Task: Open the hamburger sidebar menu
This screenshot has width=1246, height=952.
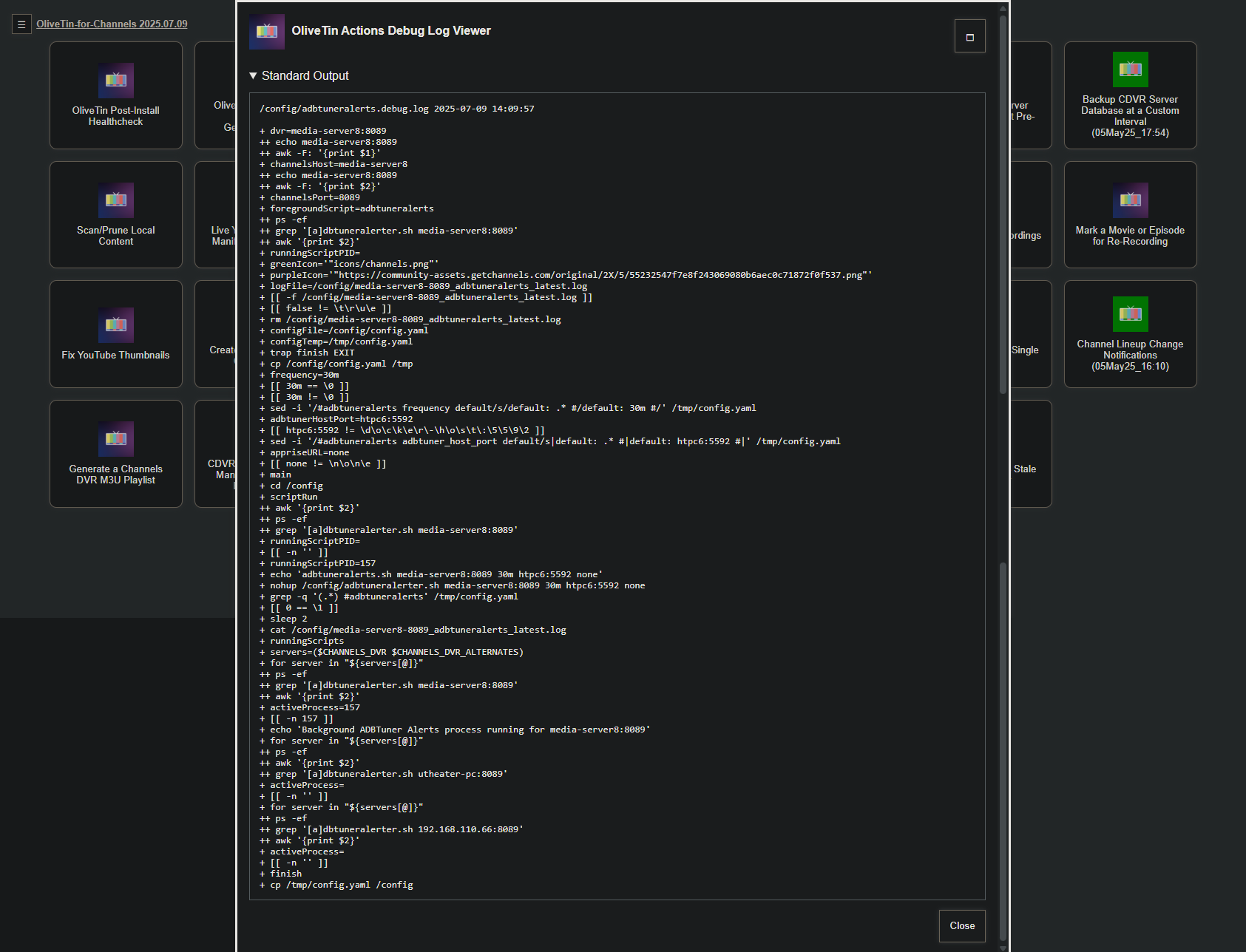Action: 21,24
